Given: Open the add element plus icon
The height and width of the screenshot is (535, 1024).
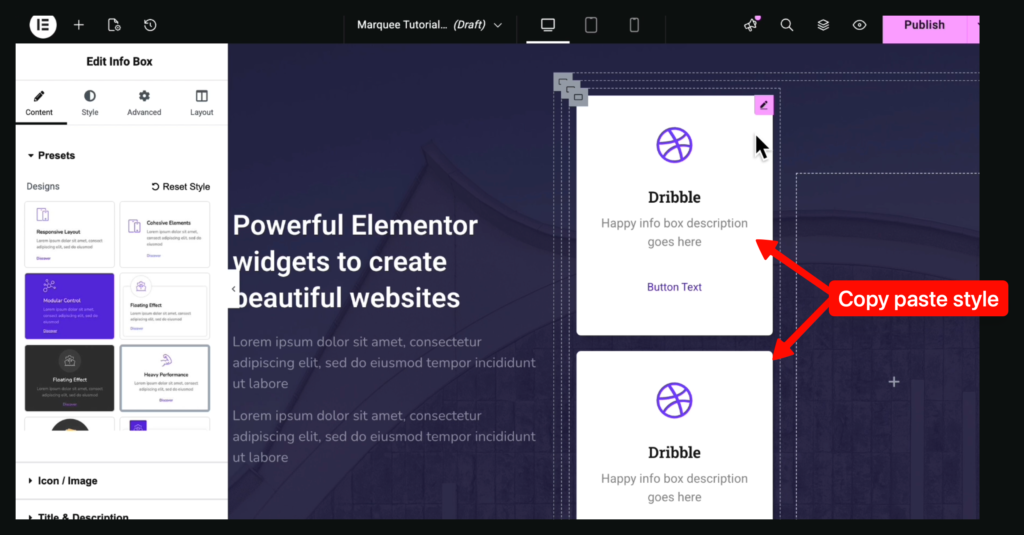Looking at the screenshot, I should click(x=79, y=25).
